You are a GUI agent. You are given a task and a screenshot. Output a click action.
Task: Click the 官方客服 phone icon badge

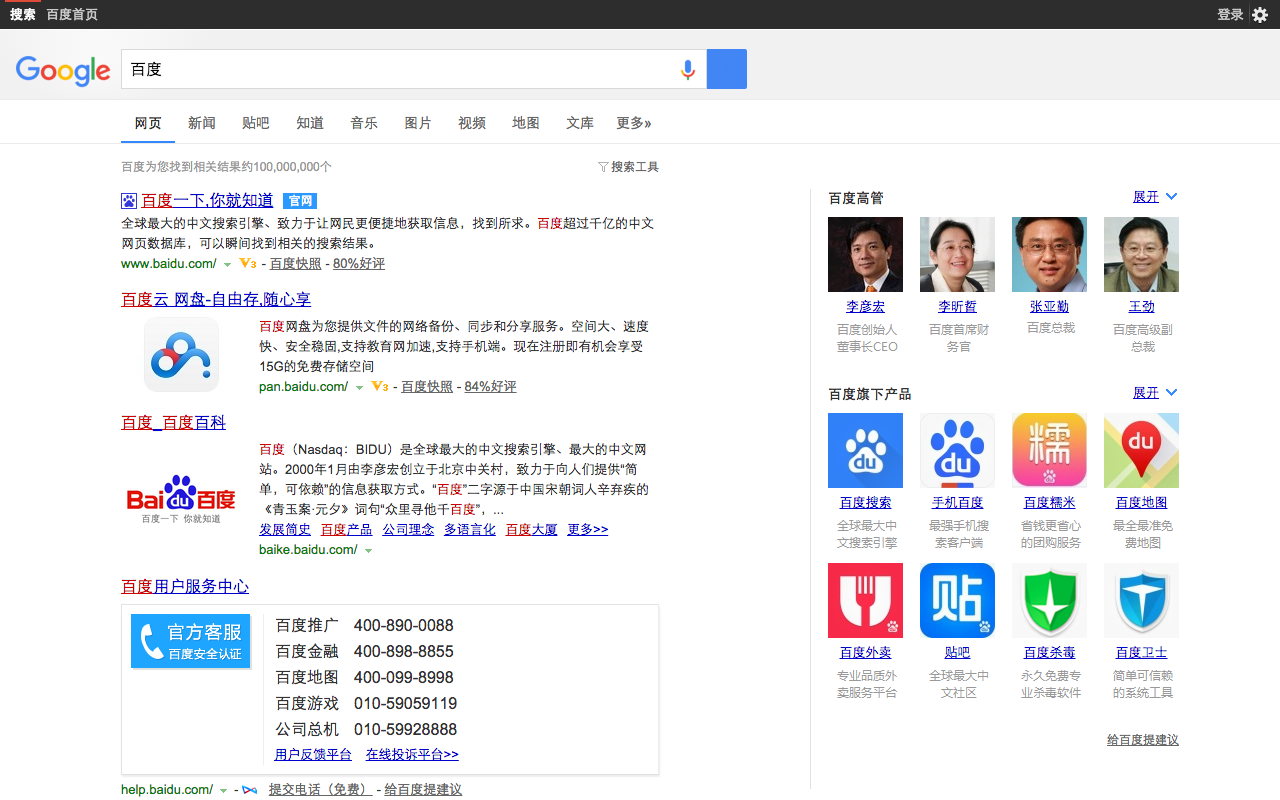pyautogui.click(x=191, y=641)
